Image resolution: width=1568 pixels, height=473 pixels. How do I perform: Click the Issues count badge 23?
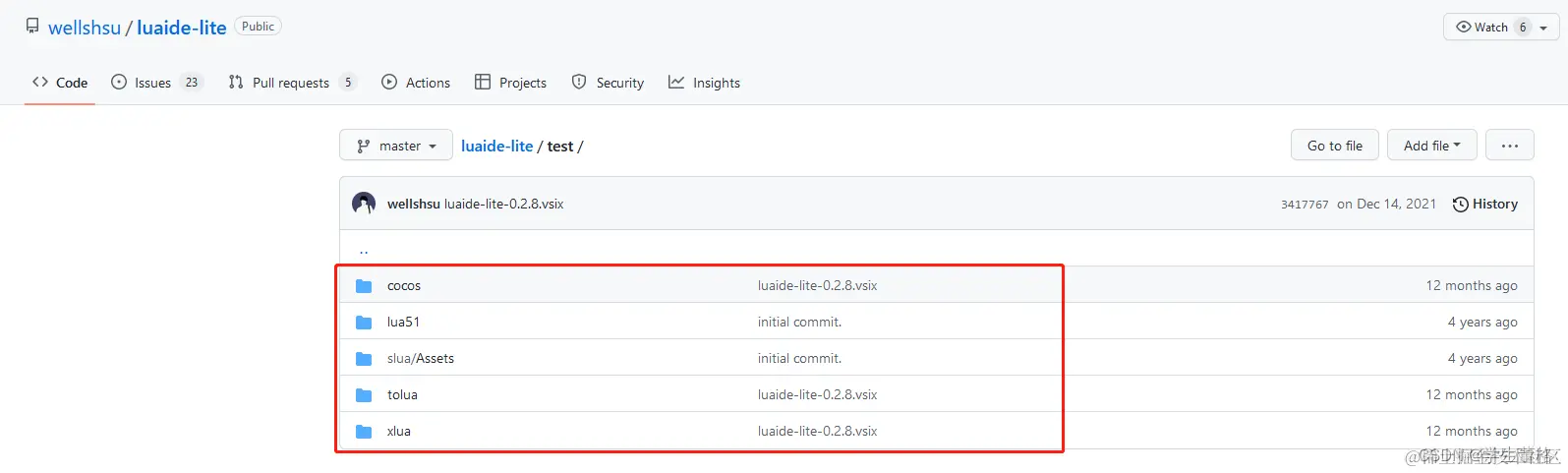(x=192, y=83)
